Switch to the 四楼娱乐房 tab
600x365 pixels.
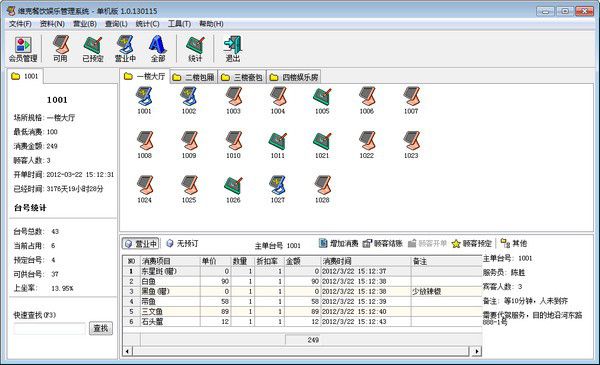pyautogui.click(x=294, y=77)
